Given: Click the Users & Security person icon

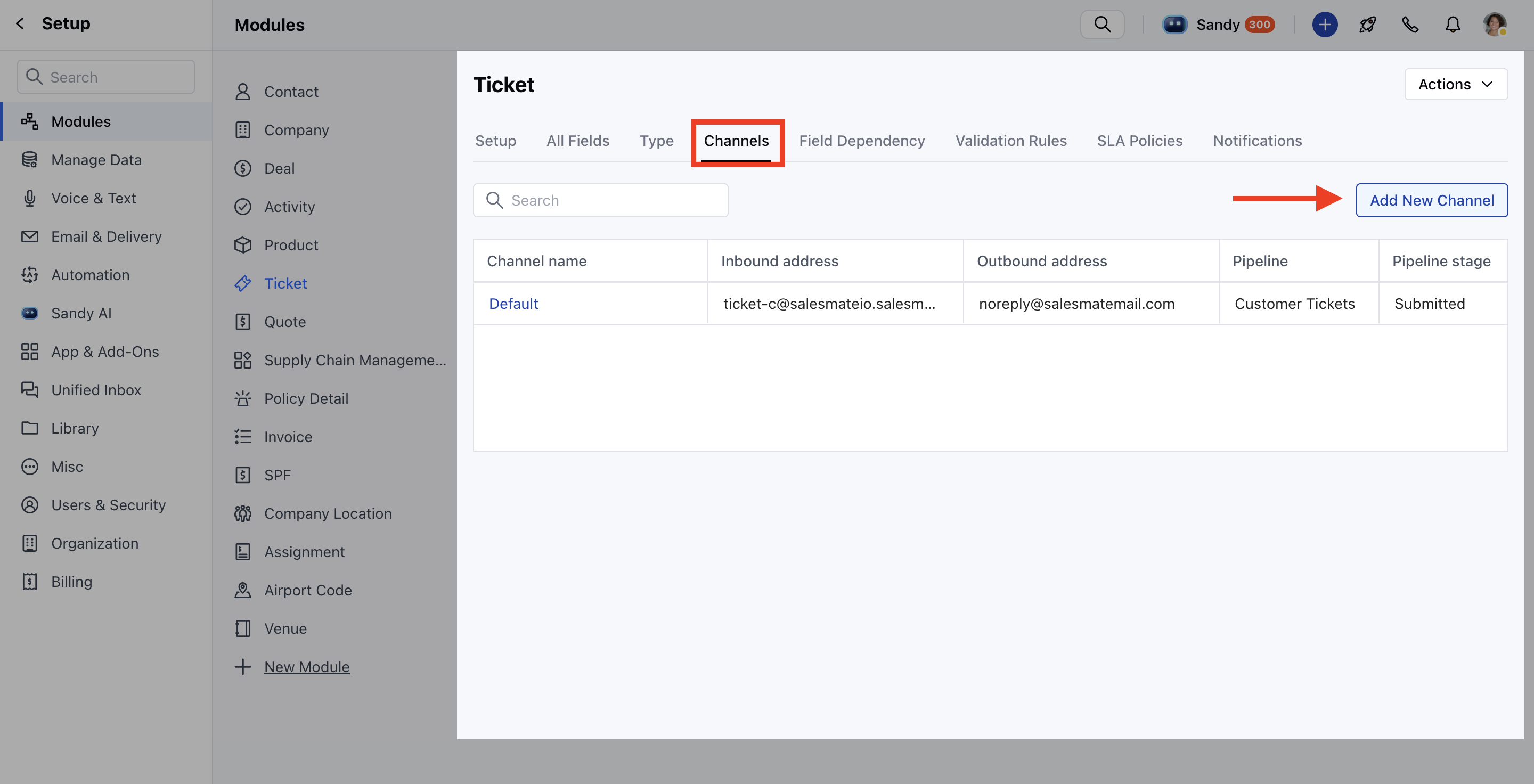Looking at the screenshot, I should tap(30, 505).
